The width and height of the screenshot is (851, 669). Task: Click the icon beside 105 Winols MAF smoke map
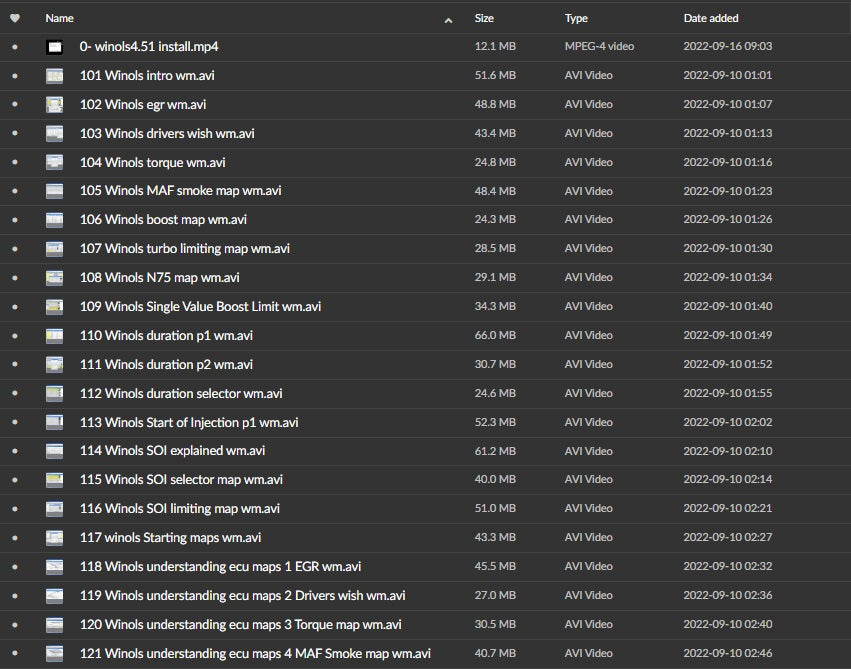tap(55, 191)
